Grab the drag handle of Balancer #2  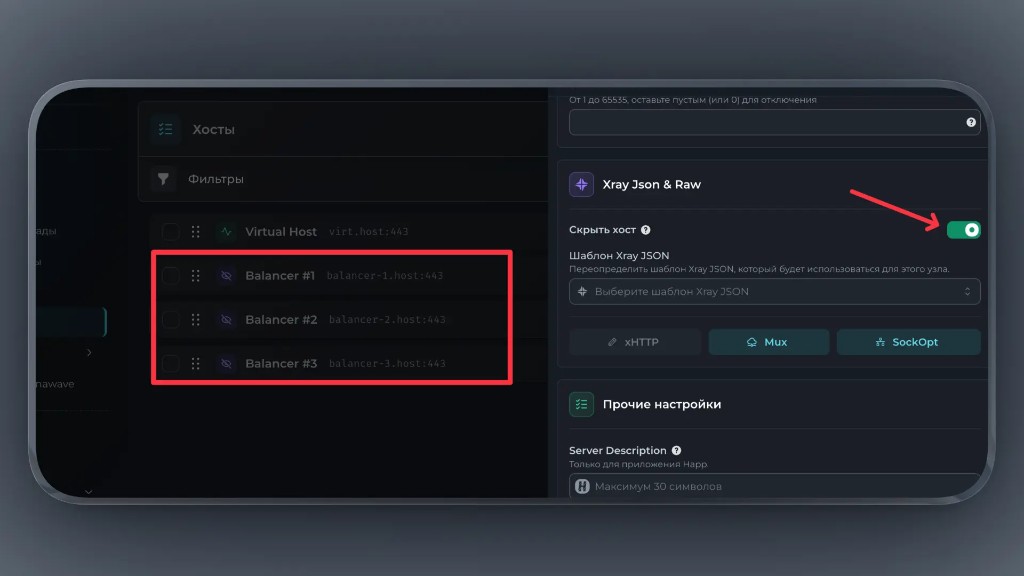[196, 319]
